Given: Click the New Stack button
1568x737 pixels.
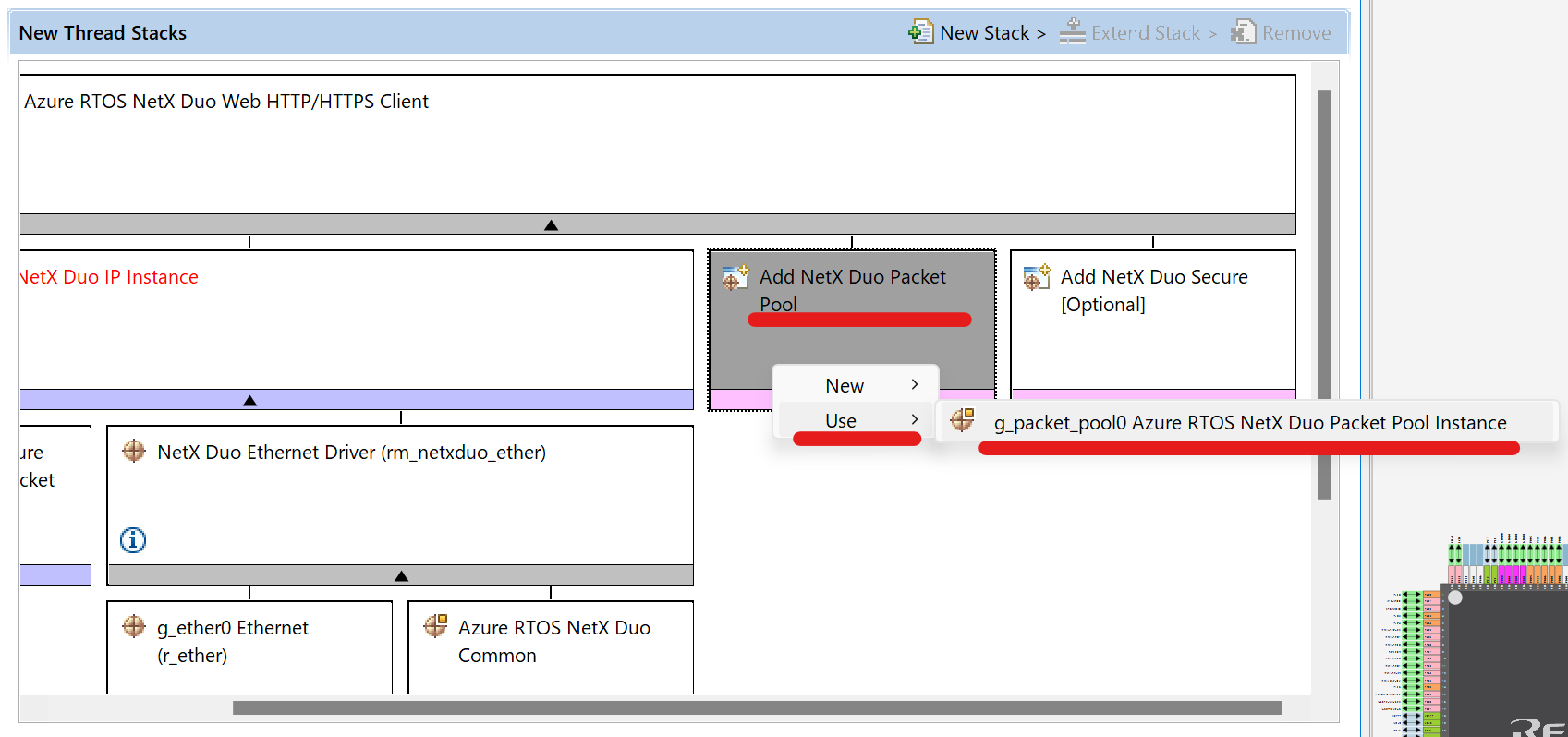Looking at the screenshot, I should click(977, 32).
